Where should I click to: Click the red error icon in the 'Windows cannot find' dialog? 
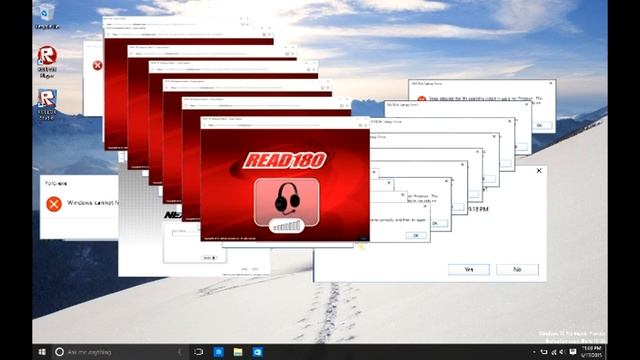pos(54,204)
